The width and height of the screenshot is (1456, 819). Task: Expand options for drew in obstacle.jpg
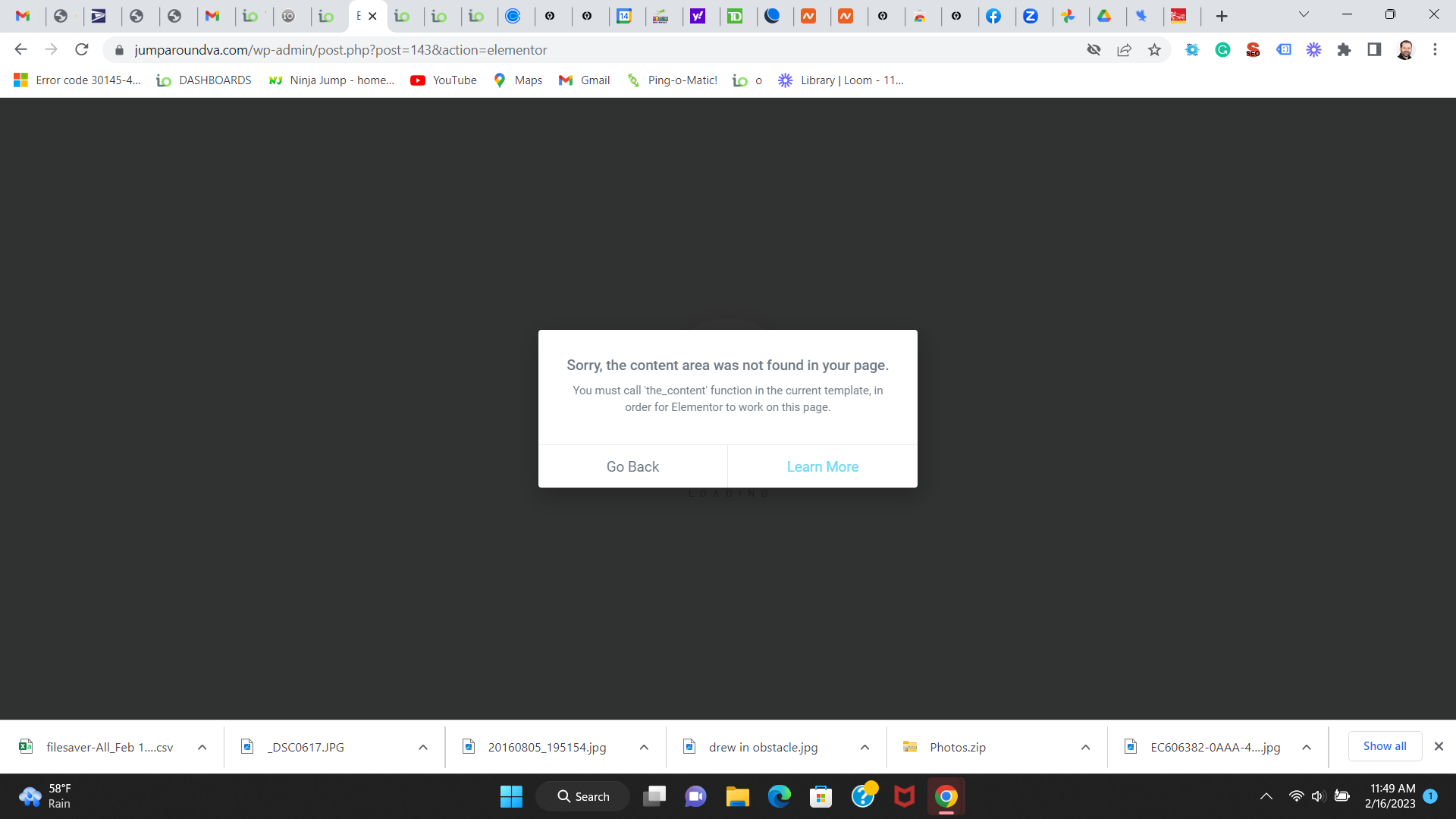click(x=864, y=748)
